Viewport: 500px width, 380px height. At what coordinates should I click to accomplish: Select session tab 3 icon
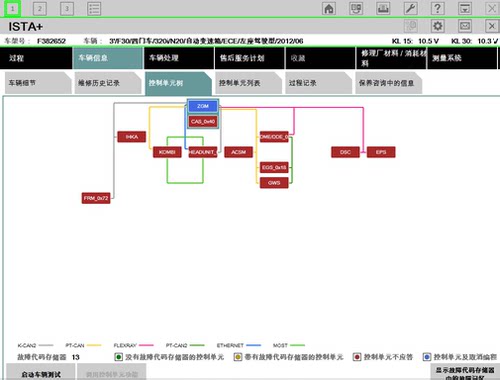[67, 9]
